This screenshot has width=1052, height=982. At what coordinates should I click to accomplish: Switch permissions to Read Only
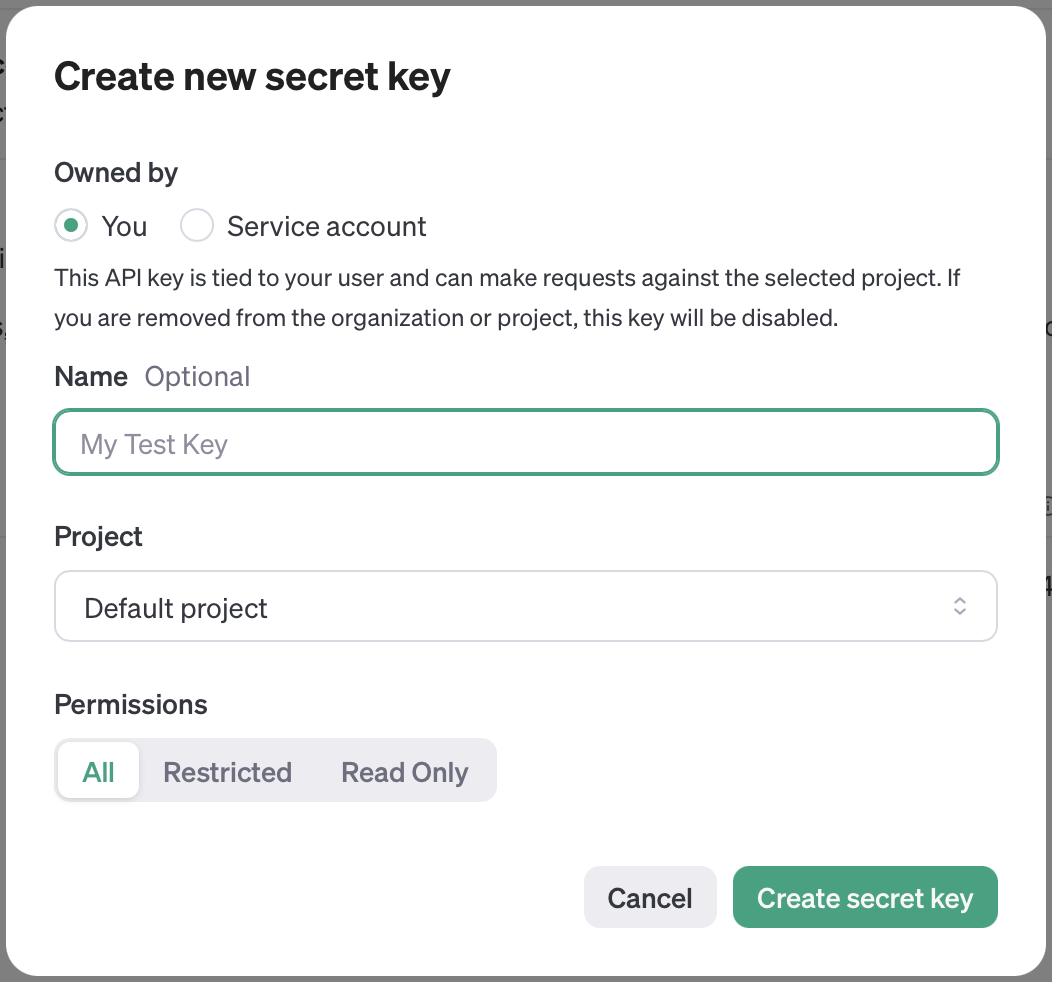pos(405,771)
